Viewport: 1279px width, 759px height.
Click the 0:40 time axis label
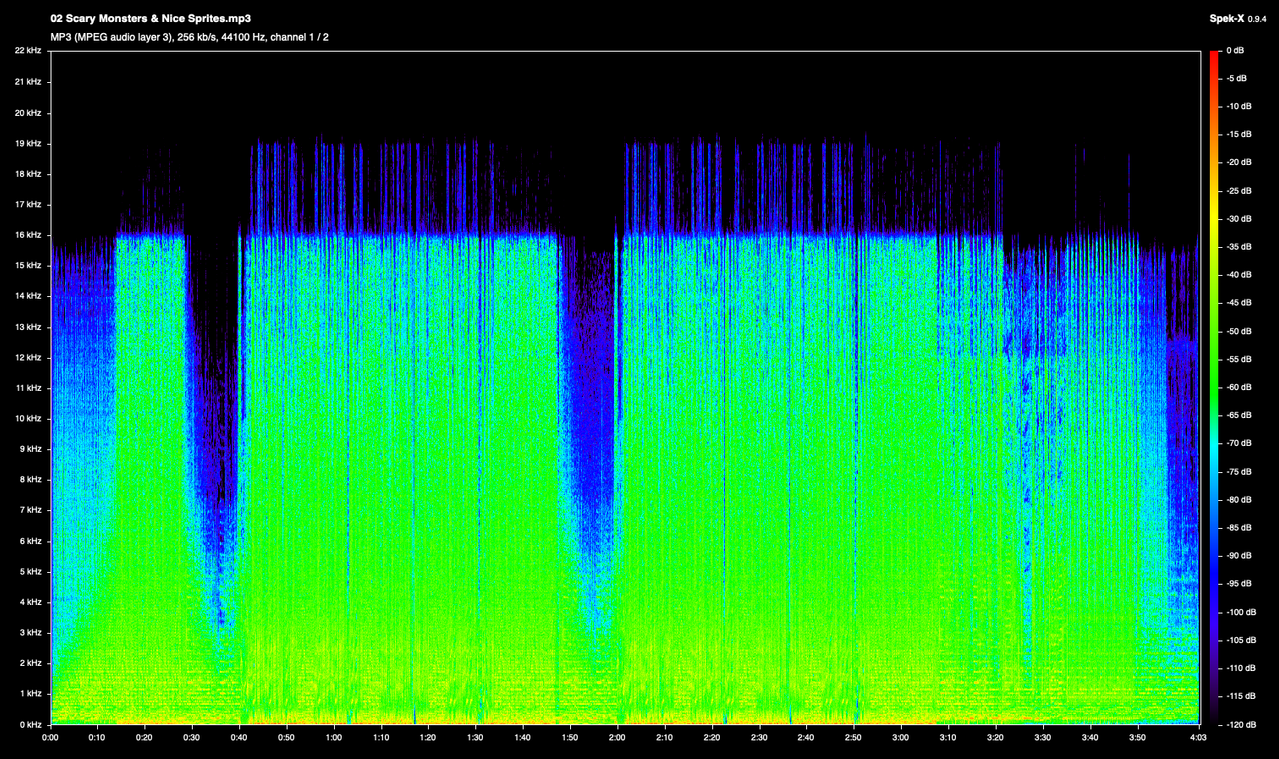tap(239, 738)
